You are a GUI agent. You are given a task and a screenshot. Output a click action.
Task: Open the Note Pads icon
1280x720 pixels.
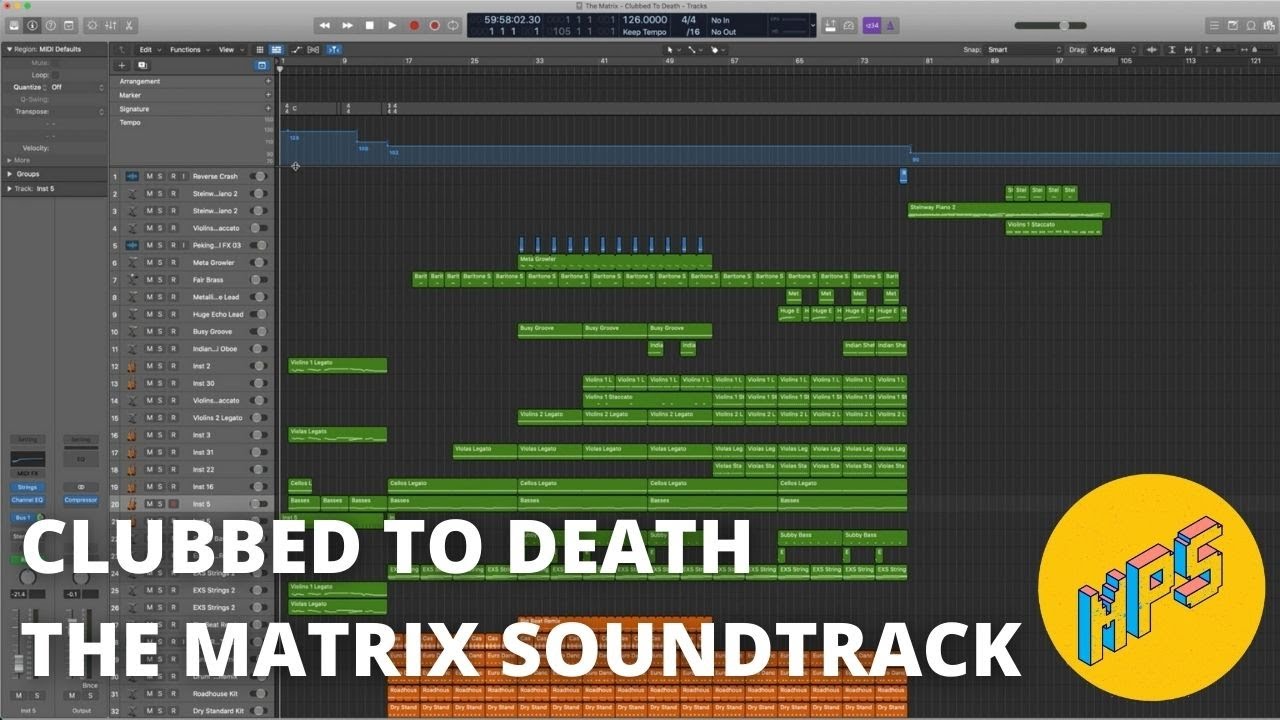coord(1232,25)
